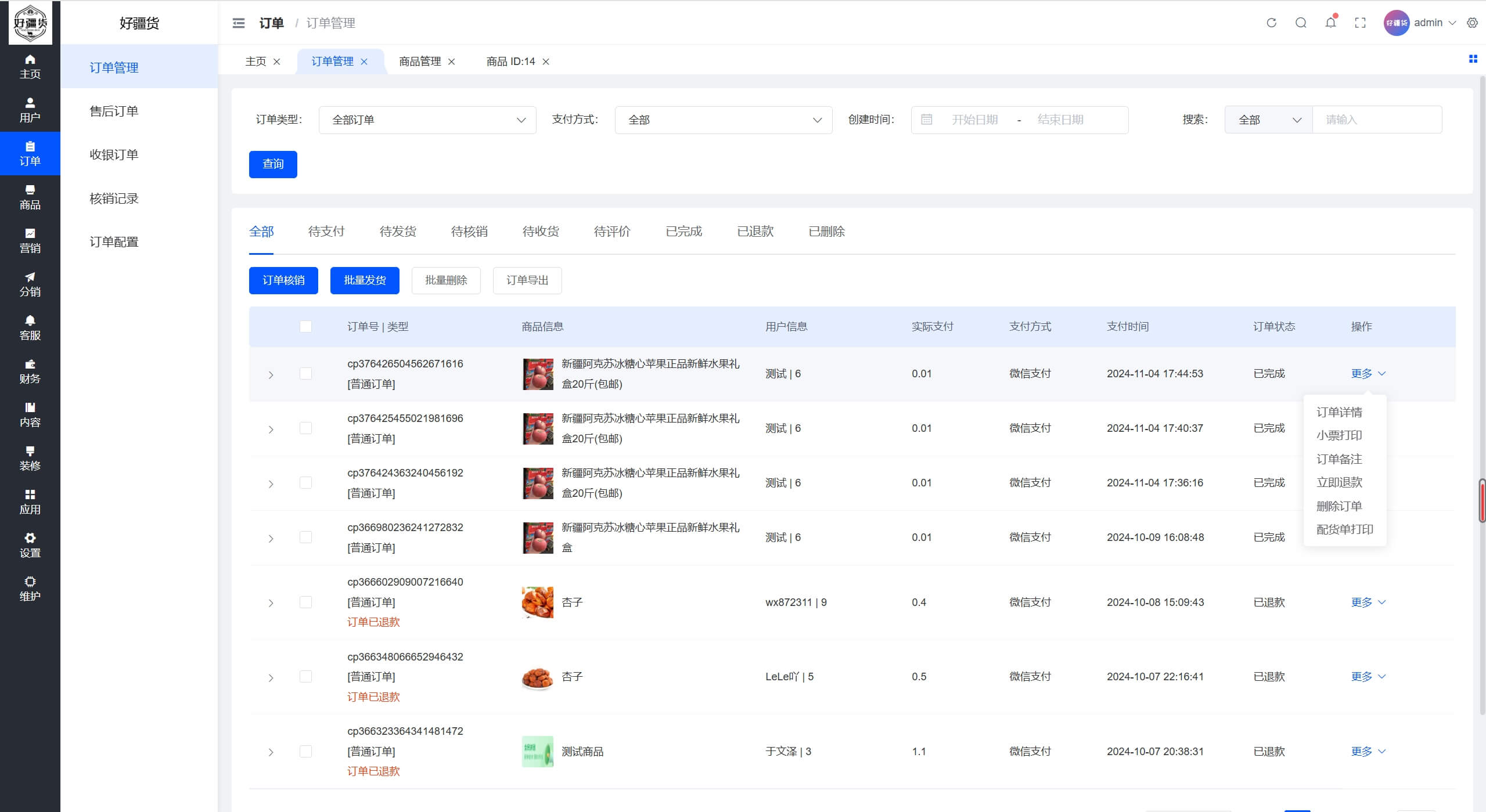Screen dimensions: 1486x812
Task: Switch to the 待发货 tab
Action: pos(397,231)
